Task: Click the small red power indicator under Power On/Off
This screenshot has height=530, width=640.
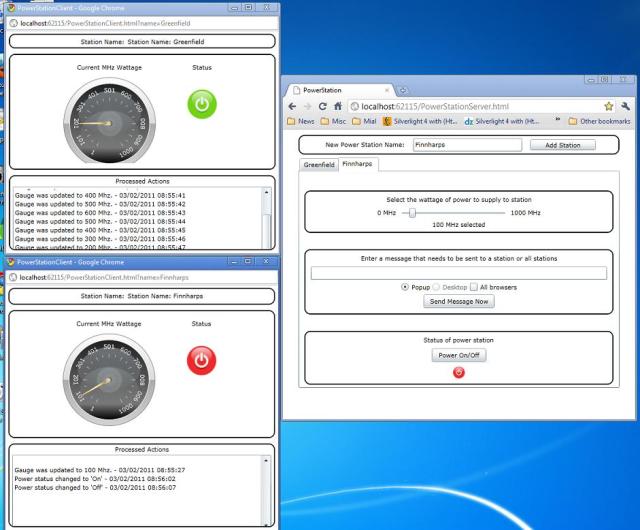Action: point(459,372)
